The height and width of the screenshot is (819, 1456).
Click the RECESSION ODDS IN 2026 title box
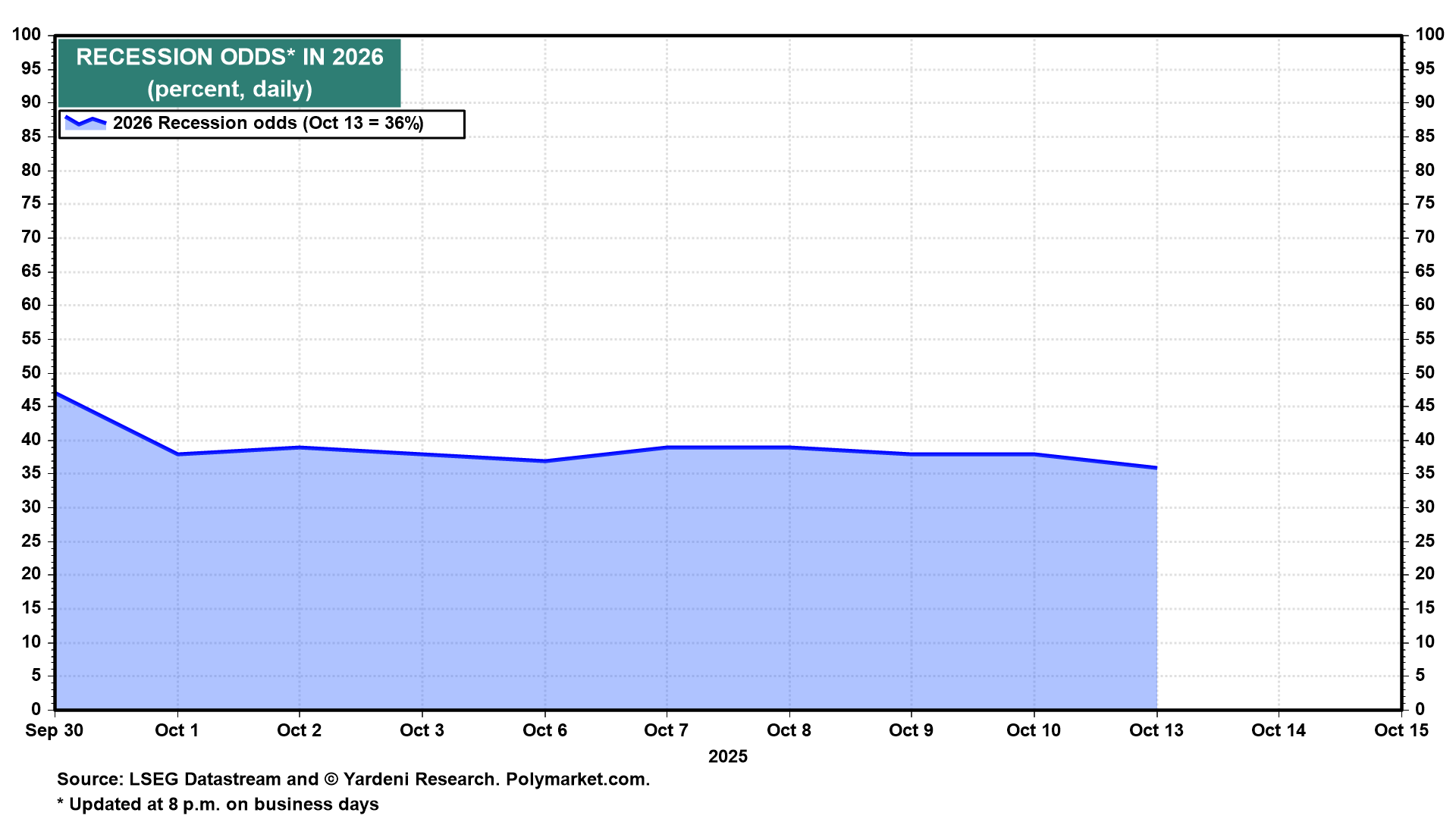[229, 73]
